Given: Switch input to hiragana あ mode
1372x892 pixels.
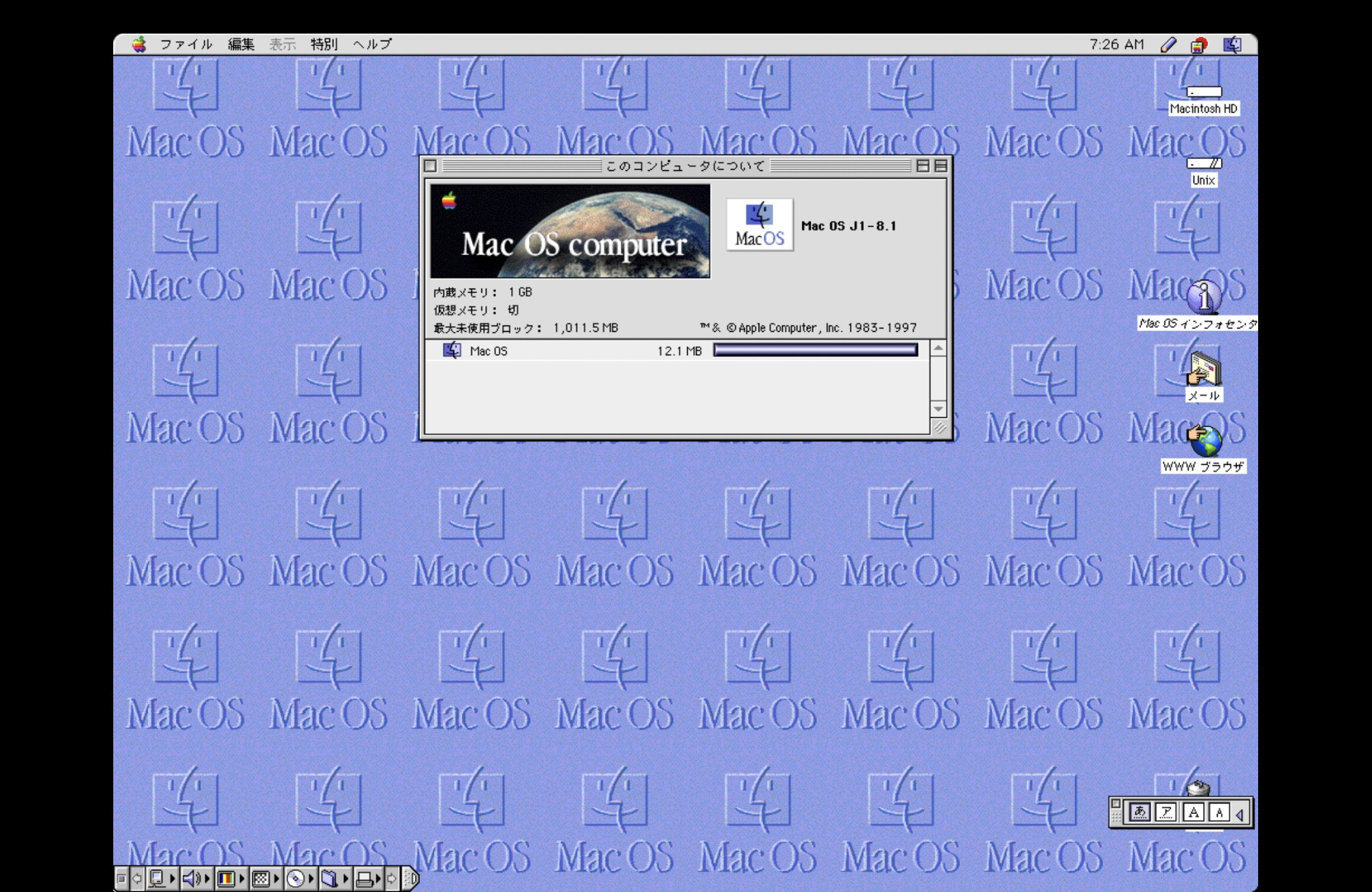Looking at the screenshot, I should [x=1139, y=812].
